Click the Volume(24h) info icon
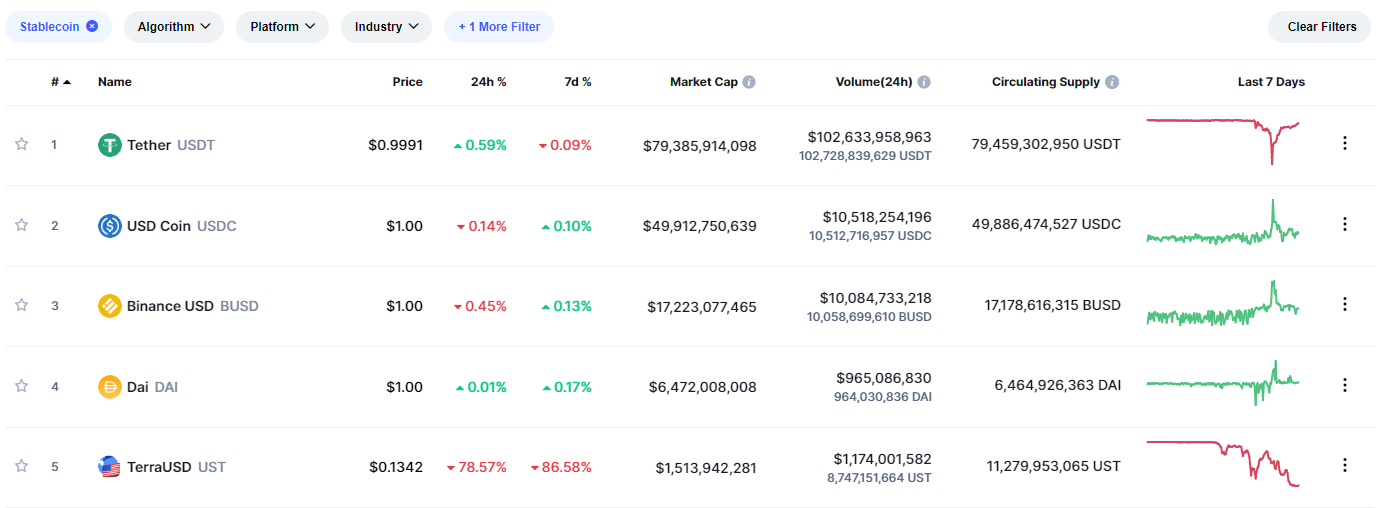Screen dimensions: 1378x508 tap(924, 82)
